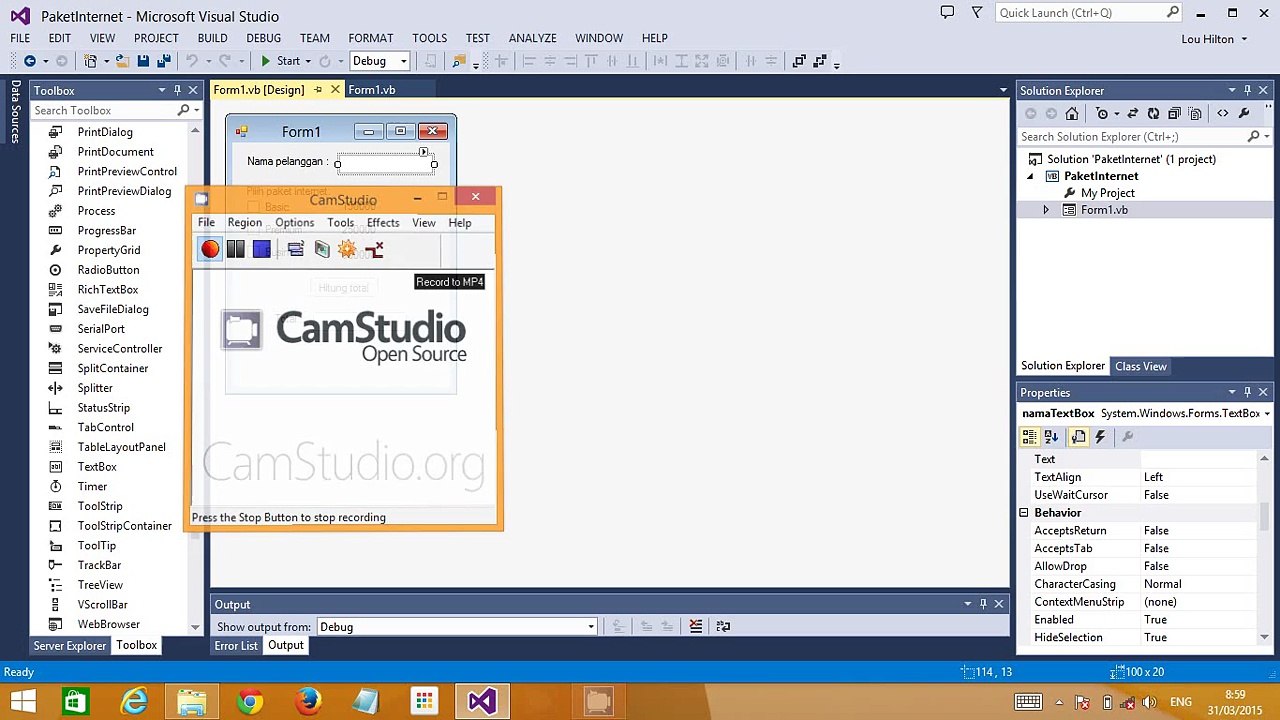Switch to Class View tab
The width and height of the screenshot is (1280, 720).
1141,366
